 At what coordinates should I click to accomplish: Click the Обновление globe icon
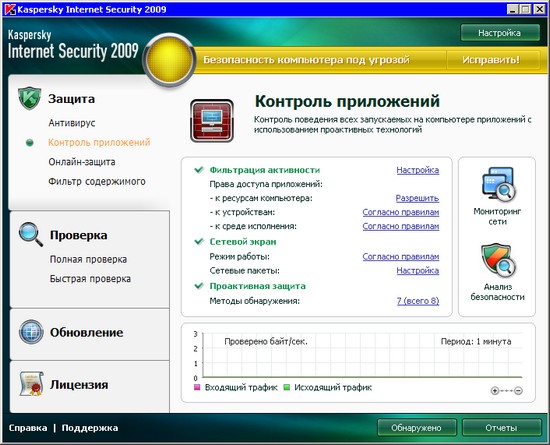pos(31,332)
